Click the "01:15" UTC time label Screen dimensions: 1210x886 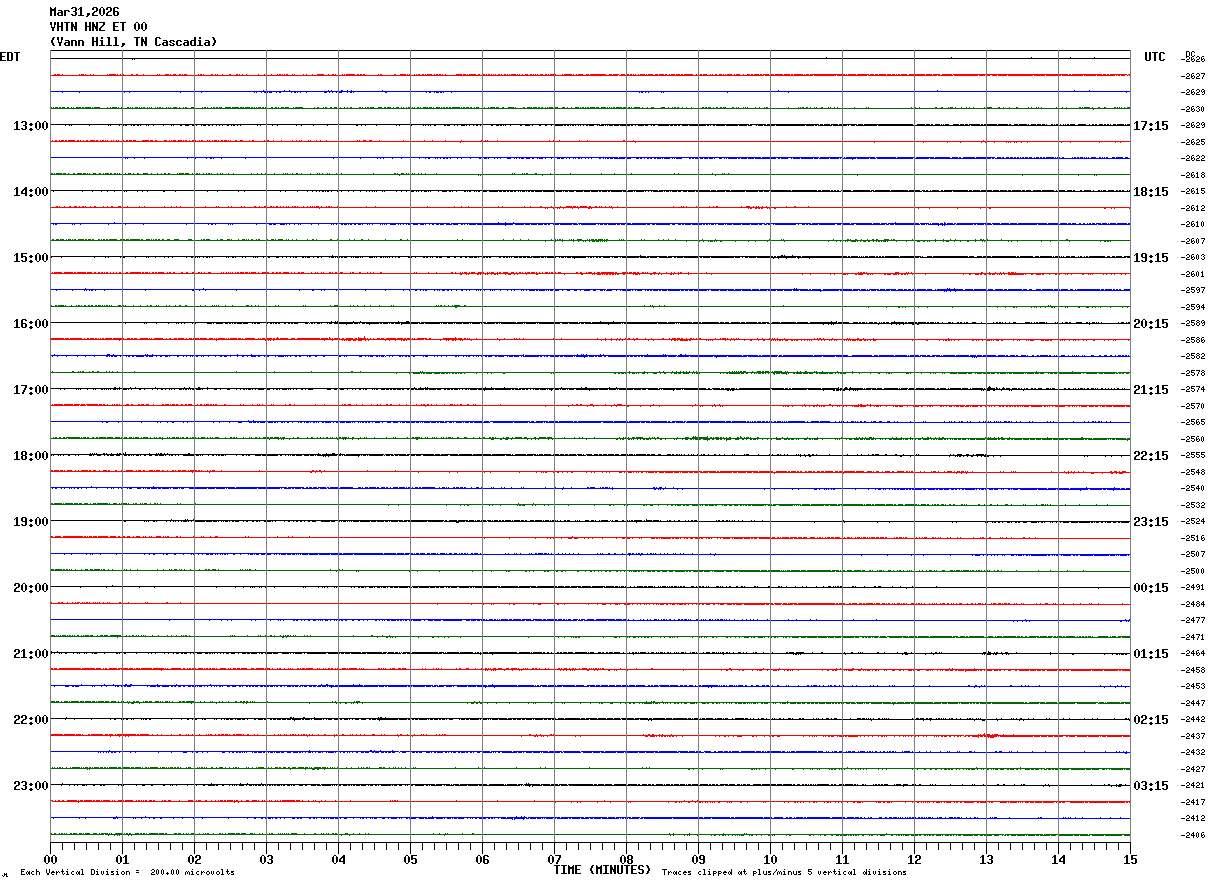point(1151,654)
